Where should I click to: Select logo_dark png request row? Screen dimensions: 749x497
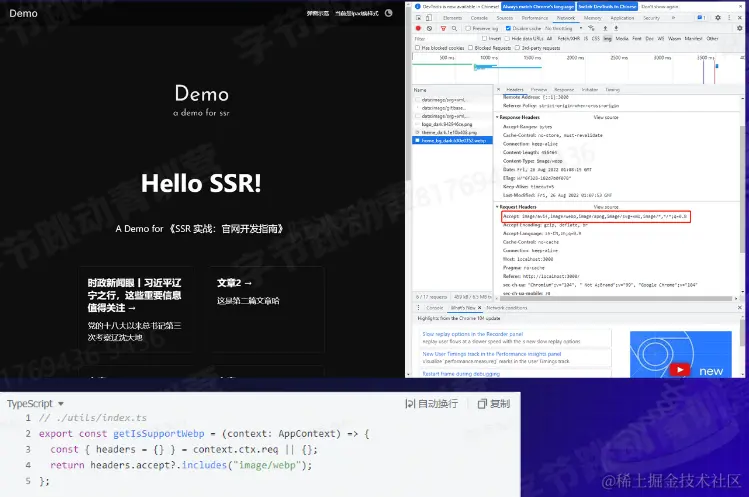point(452,124)
